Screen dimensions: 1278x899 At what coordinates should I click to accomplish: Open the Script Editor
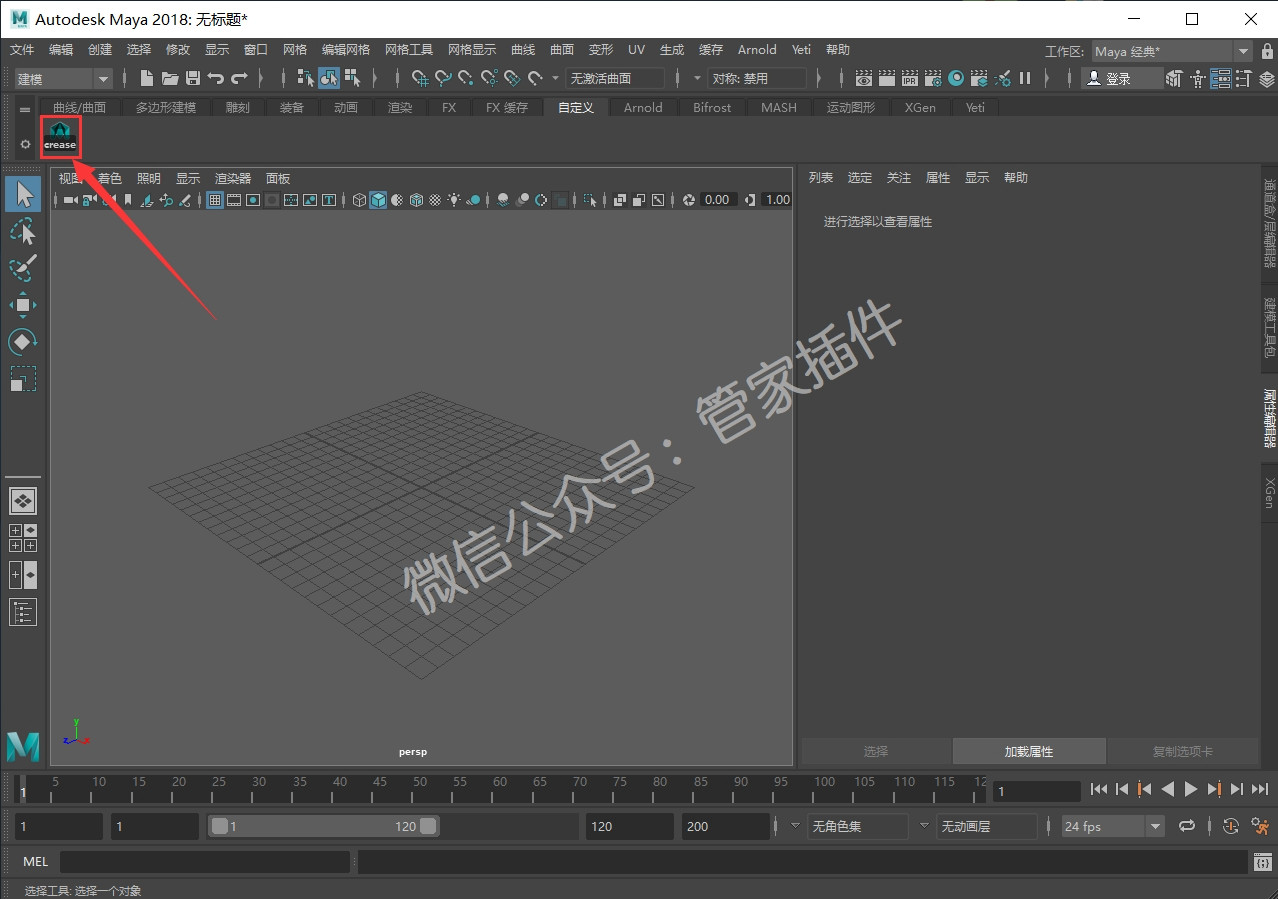(1263, 862)
